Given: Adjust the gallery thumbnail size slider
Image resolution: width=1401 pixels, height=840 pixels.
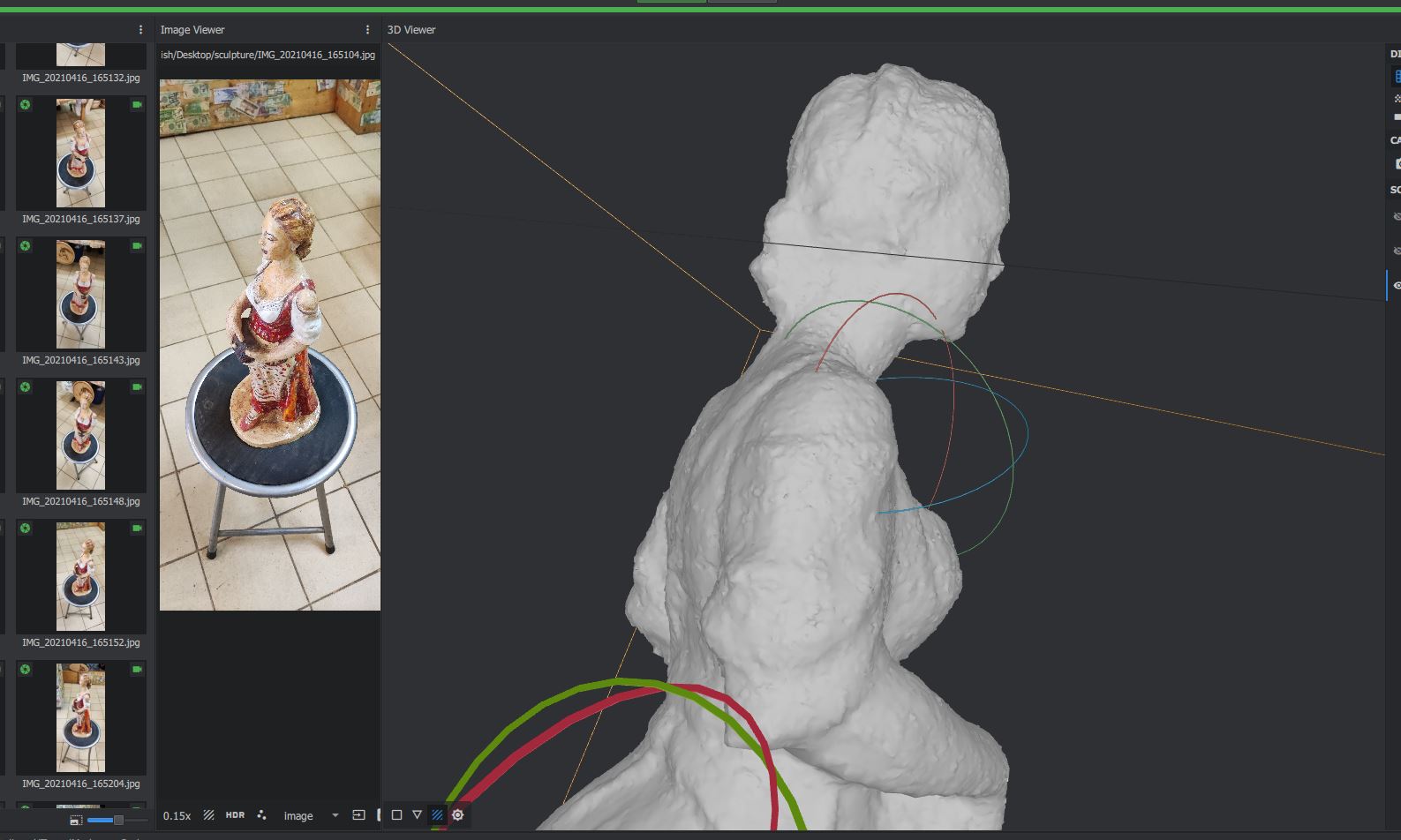Looking at the screenshot, I should click(117, 821).
